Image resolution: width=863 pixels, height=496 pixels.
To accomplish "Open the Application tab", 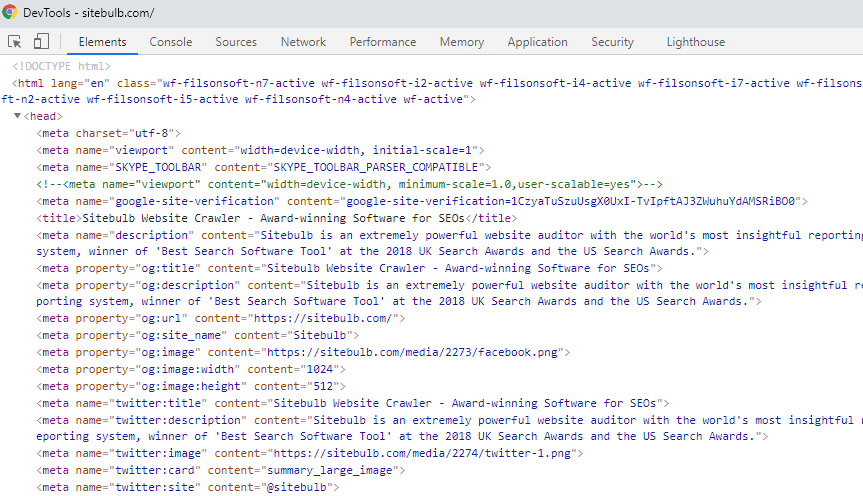I will (538, 42).
